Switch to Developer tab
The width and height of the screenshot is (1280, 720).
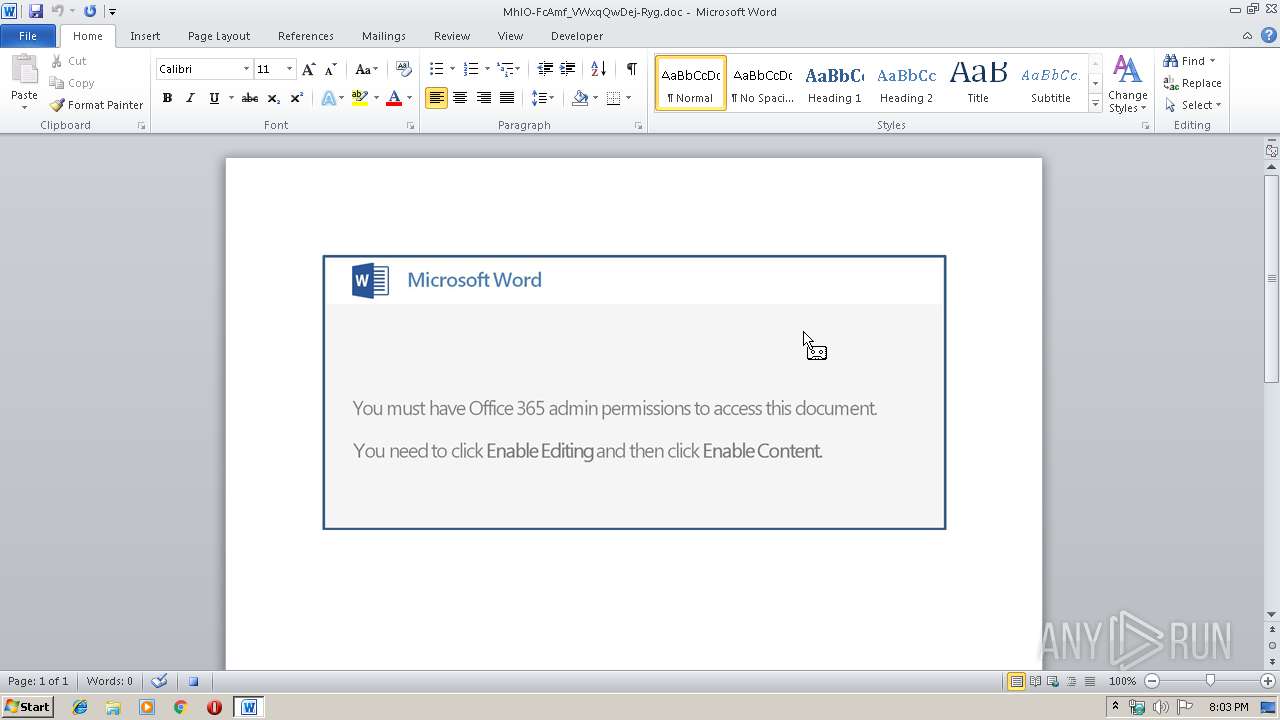click(577, 36)
